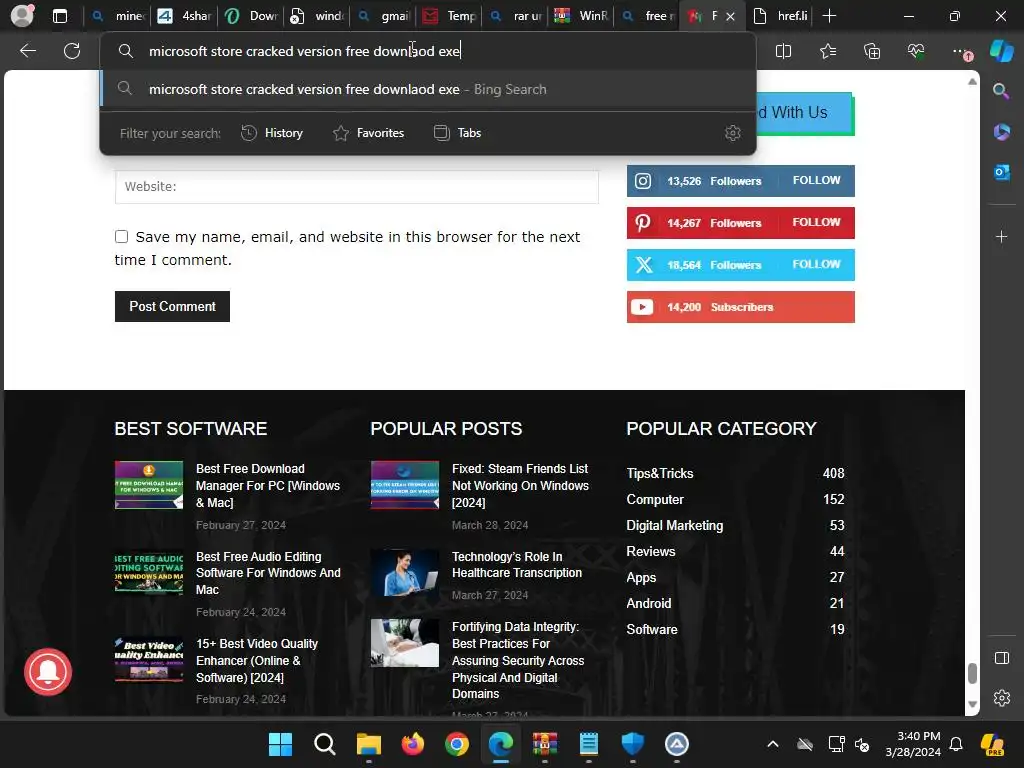Open the Copilot icon in toolbar
1024x768 pixels.
pyautogui.click(x=1002, y=51)
